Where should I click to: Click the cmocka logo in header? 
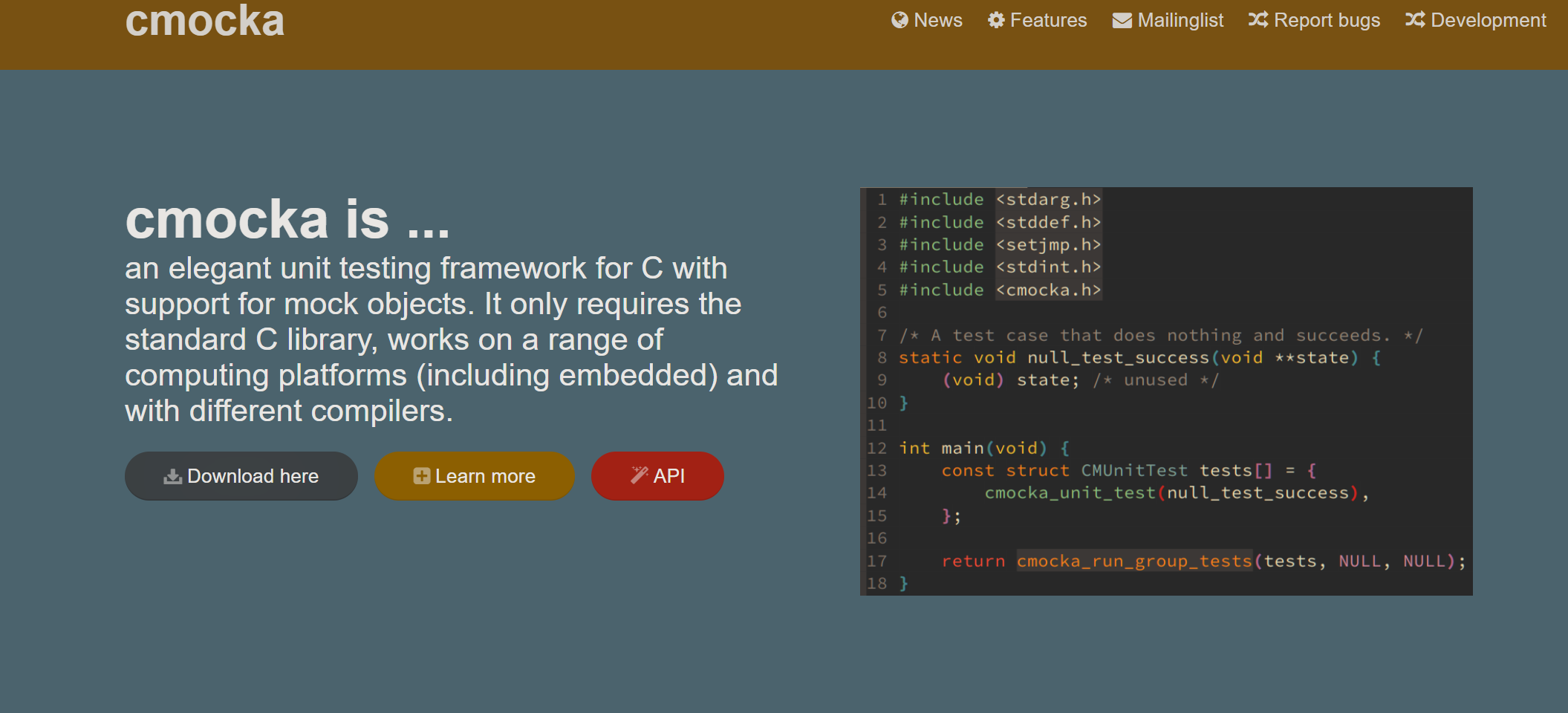pyautogui.click(x=204, y=20)
